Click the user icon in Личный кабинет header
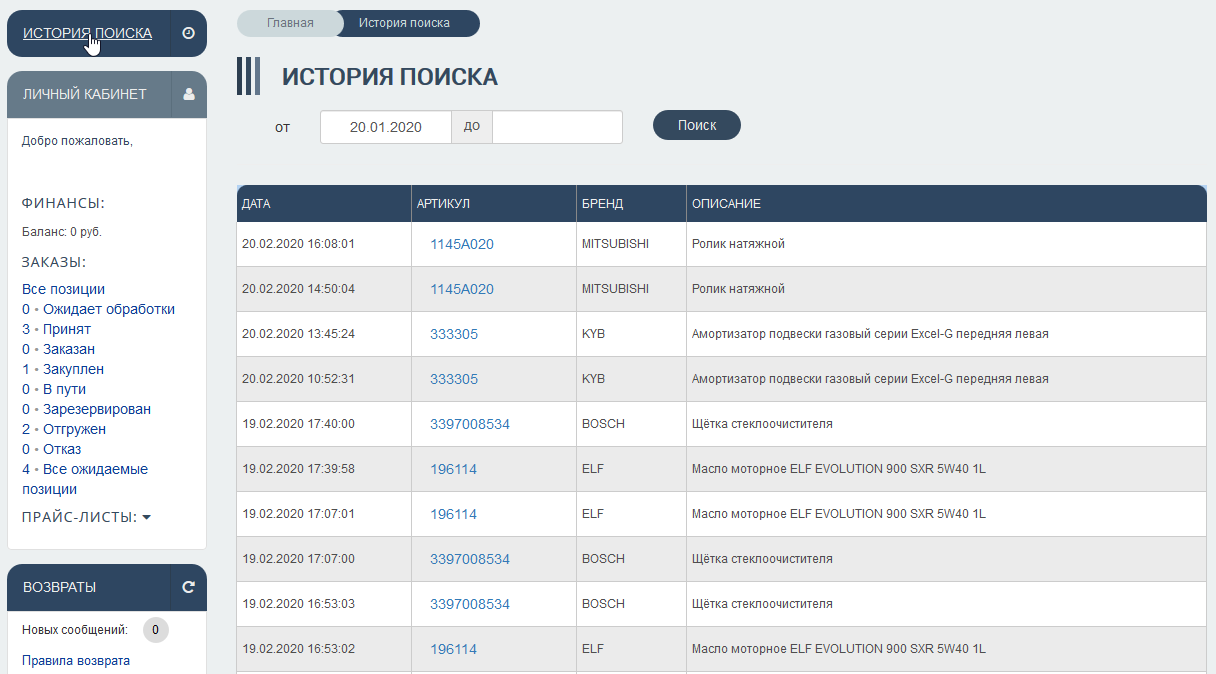 [x=188, y=94]
